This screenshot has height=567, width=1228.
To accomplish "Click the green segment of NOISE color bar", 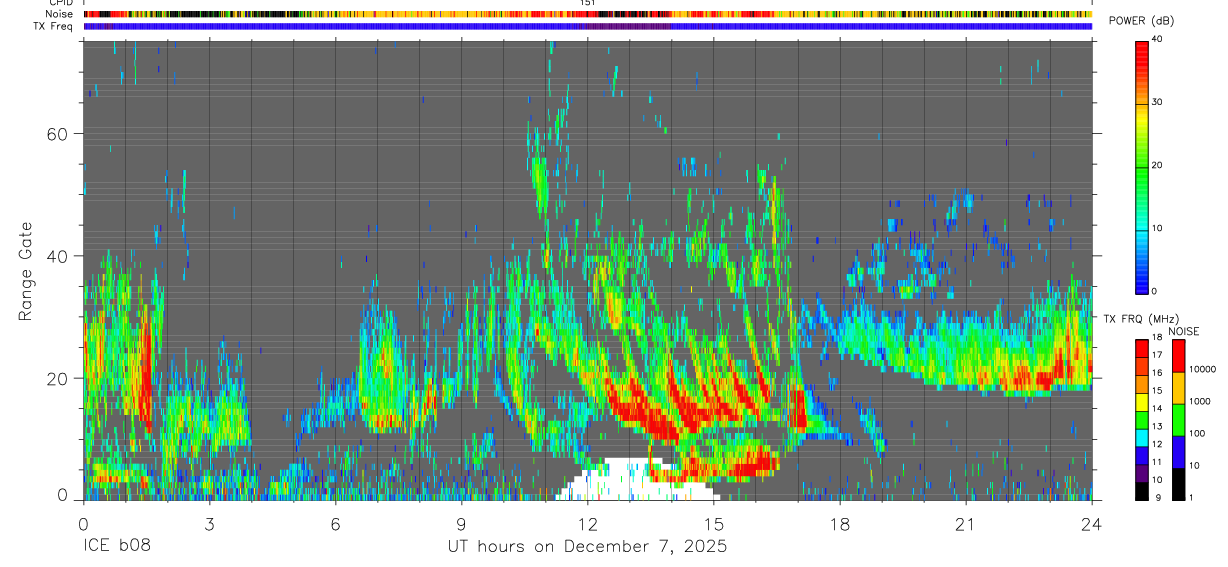I will pos(1177,420).
